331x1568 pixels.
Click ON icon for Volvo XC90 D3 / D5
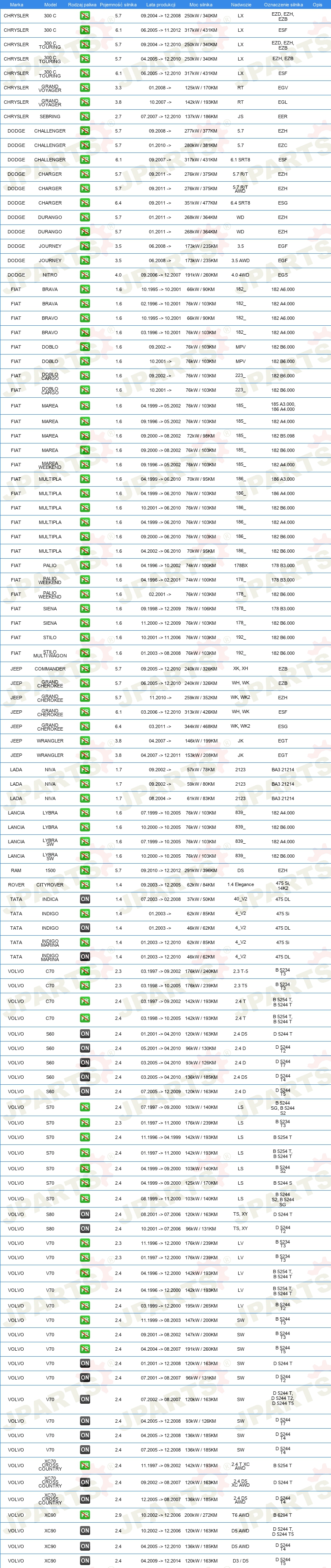coord(85,1561)
